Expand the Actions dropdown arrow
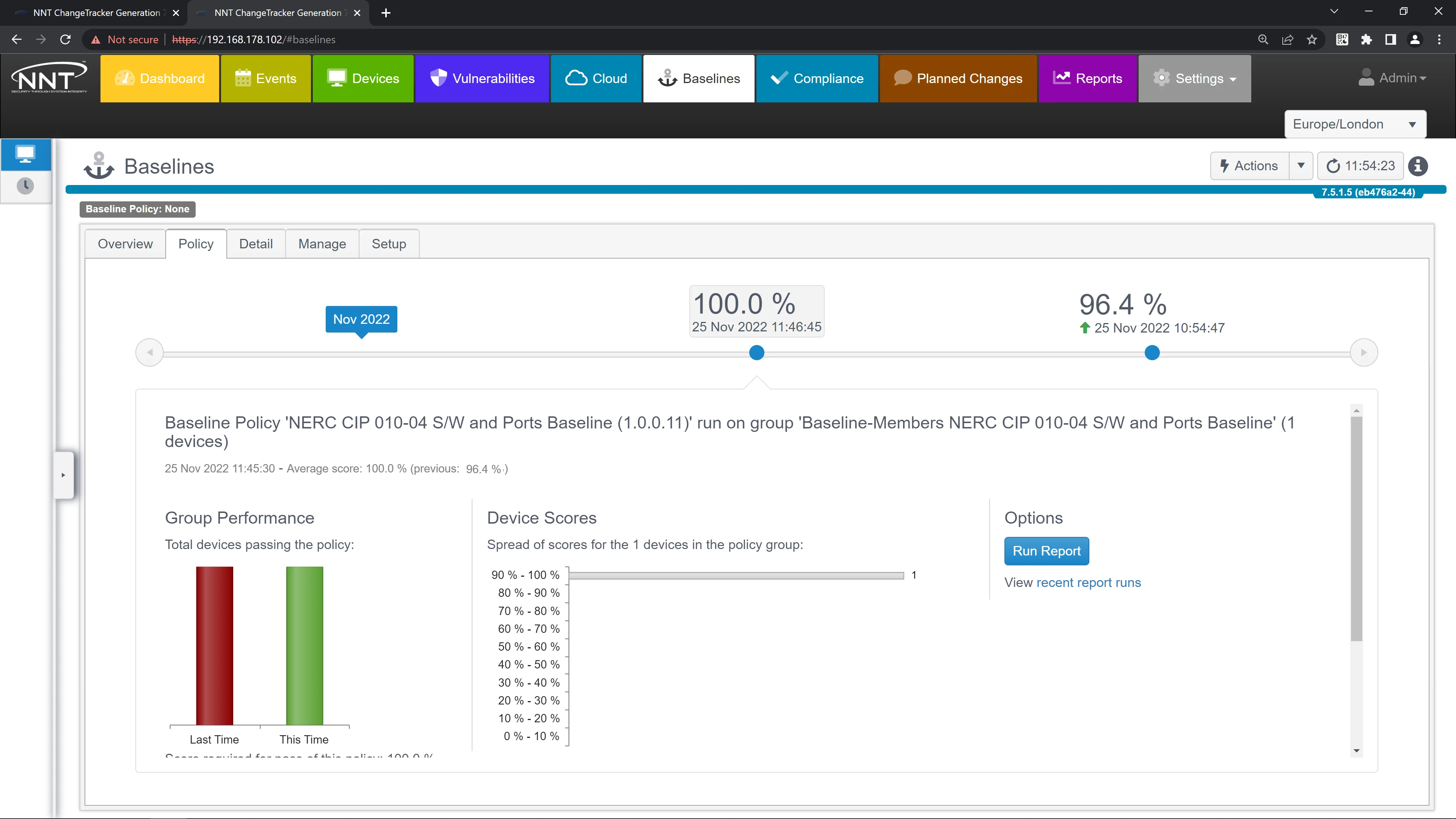This screenshot has height=819, width=1456. tap(1301, 166)
